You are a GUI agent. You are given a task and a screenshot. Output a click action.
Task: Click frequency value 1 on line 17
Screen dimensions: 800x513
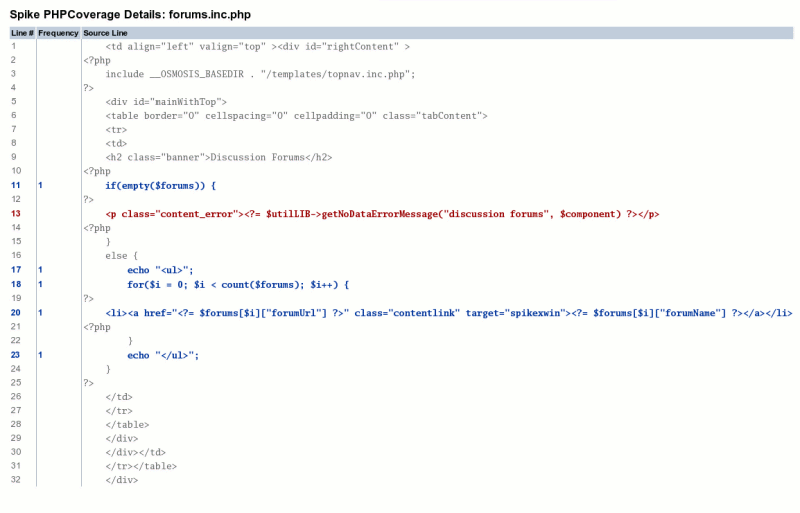tap(40, 270)
